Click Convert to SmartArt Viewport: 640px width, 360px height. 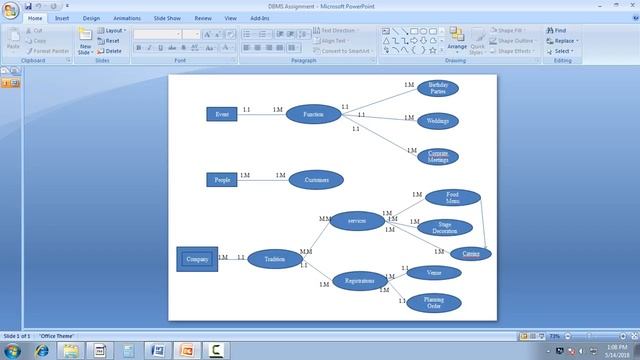tap(342, 51)
